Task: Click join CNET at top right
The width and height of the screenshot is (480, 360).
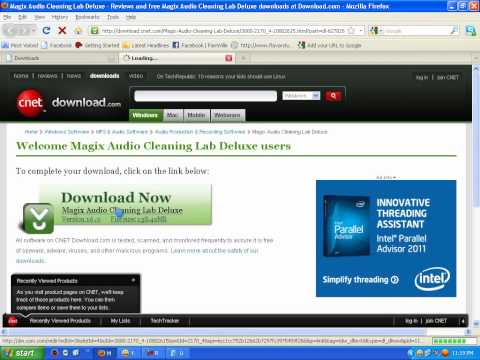Action: point(447,77)
